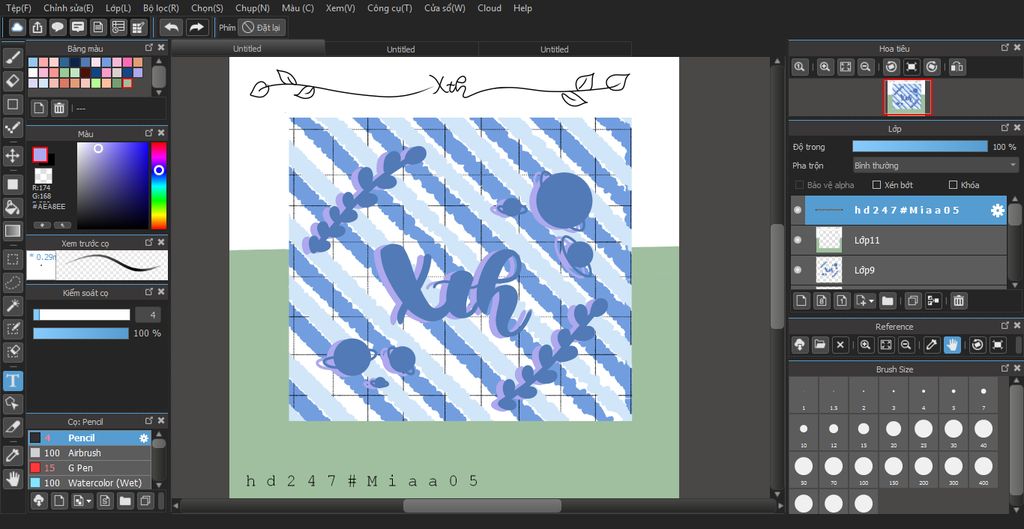Click the Cloud icon in top toolbar
The image size is (1024, 529).
coord(17,27)
